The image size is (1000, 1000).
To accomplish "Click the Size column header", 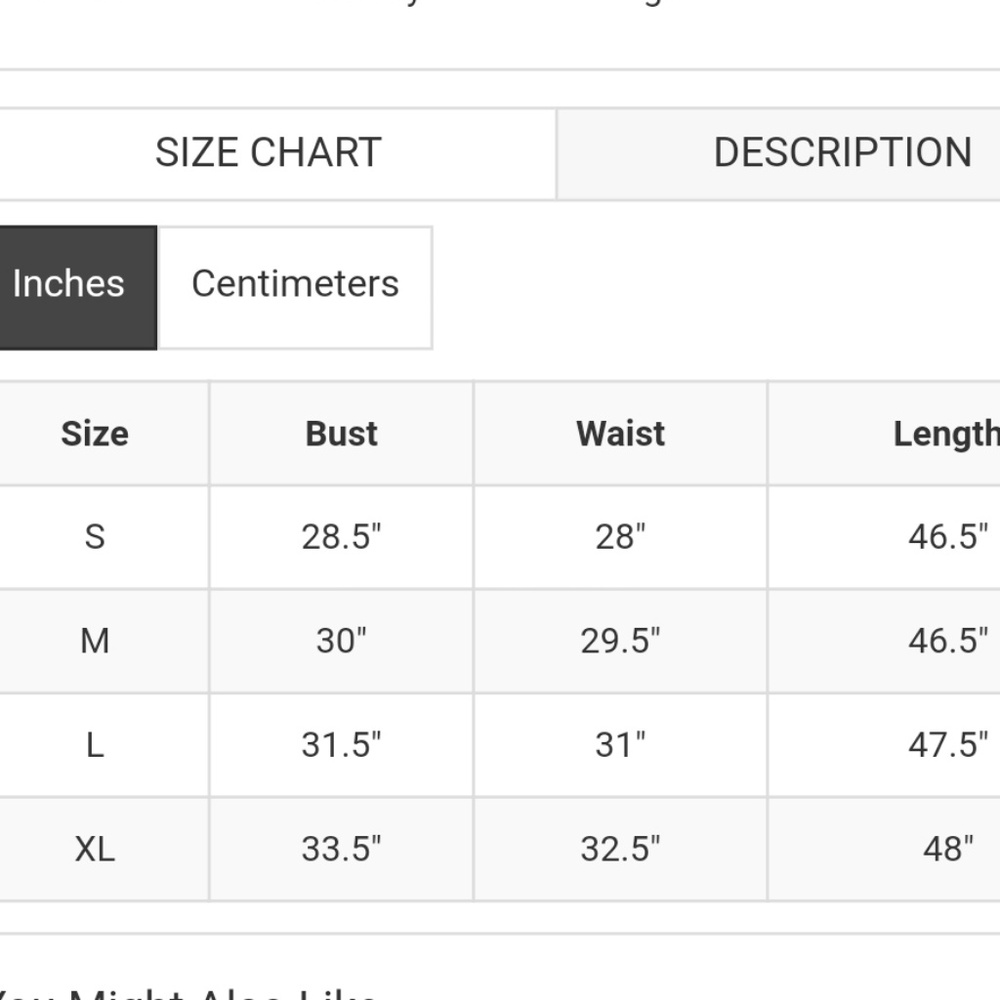I will pos(95,434).
